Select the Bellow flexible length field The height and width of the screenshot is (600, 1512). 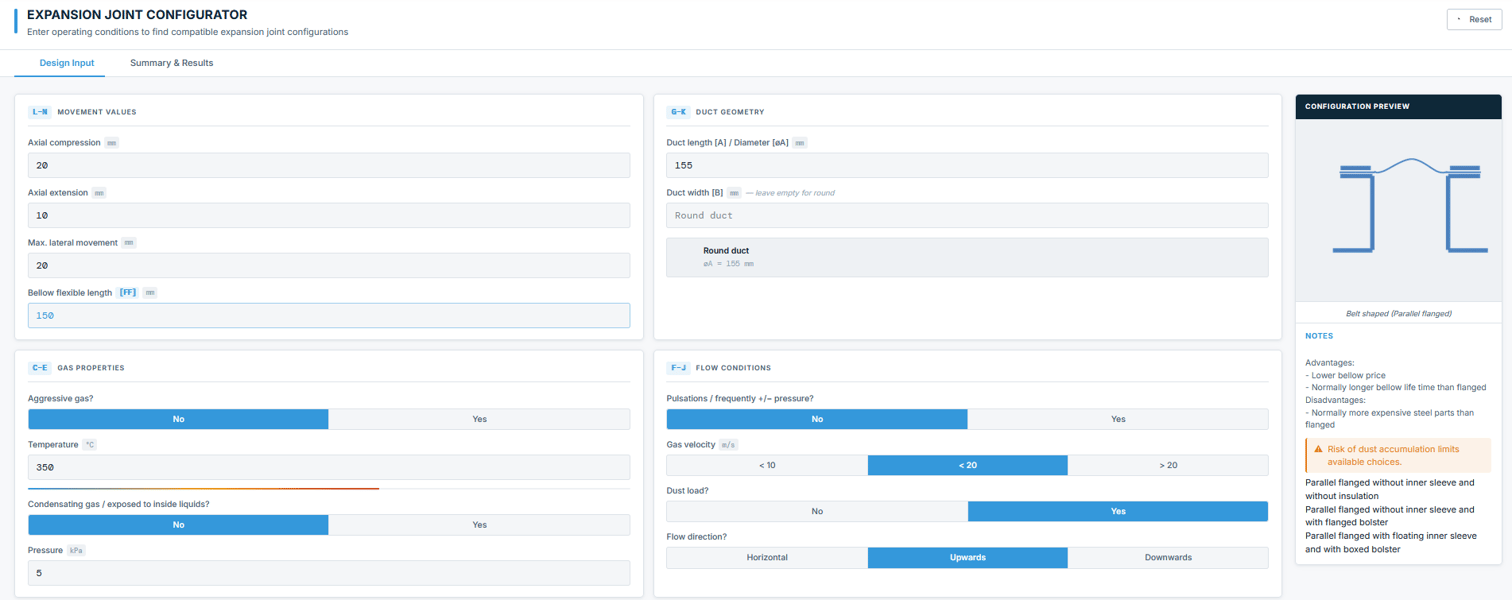pos(329,315)
